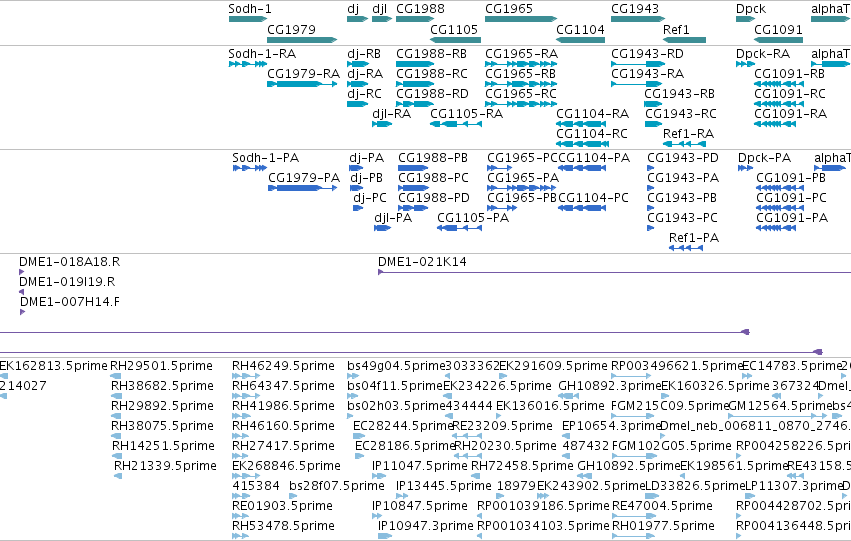Click transcript CG1091-RA

coord(791,114)
